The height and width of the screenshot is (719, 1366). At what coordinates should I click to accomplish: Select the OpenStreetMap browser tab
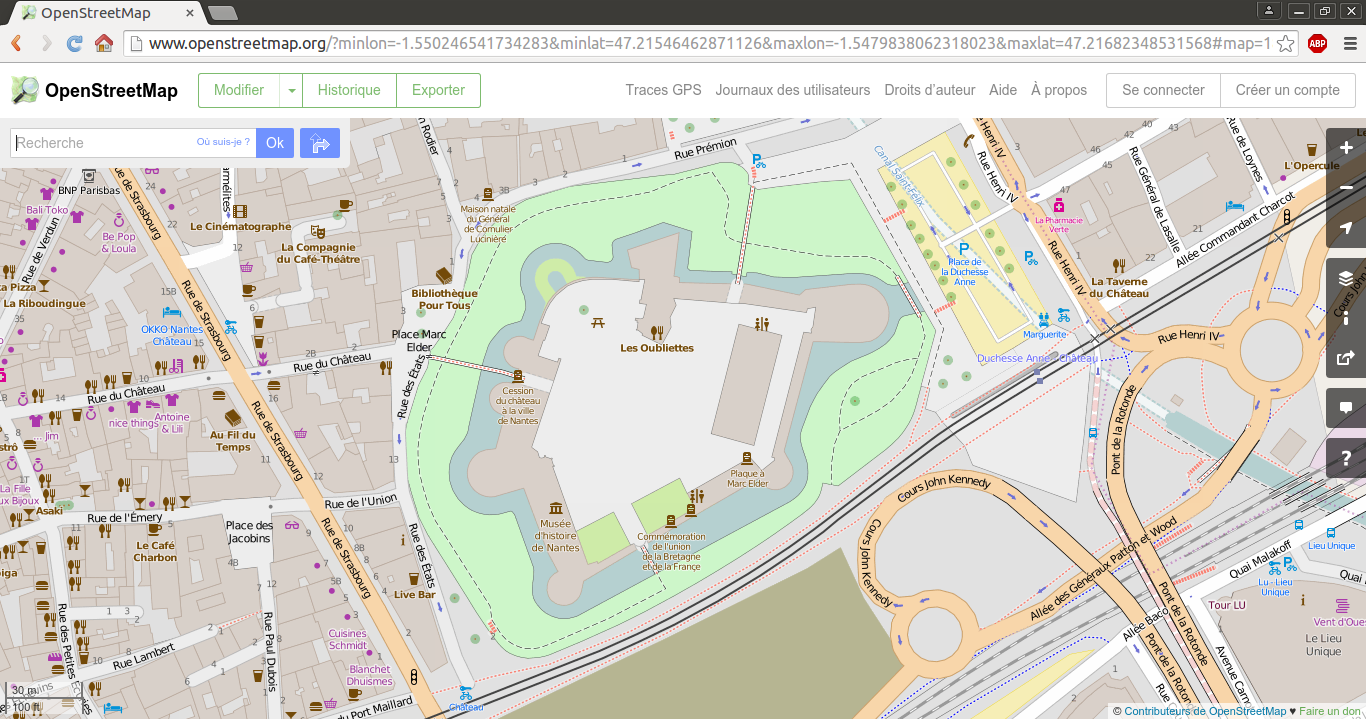click(x=105, y=13)
